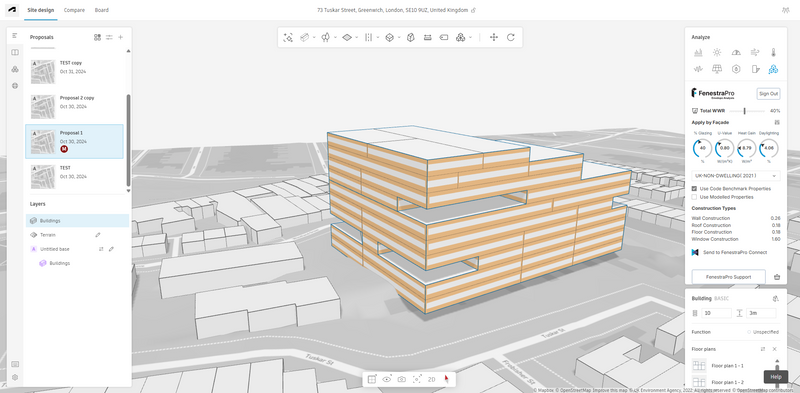The height and width of the screenshot is (393, 800).
Task: Open the microclimate thermometer analysis
Action: pos(773,52)
